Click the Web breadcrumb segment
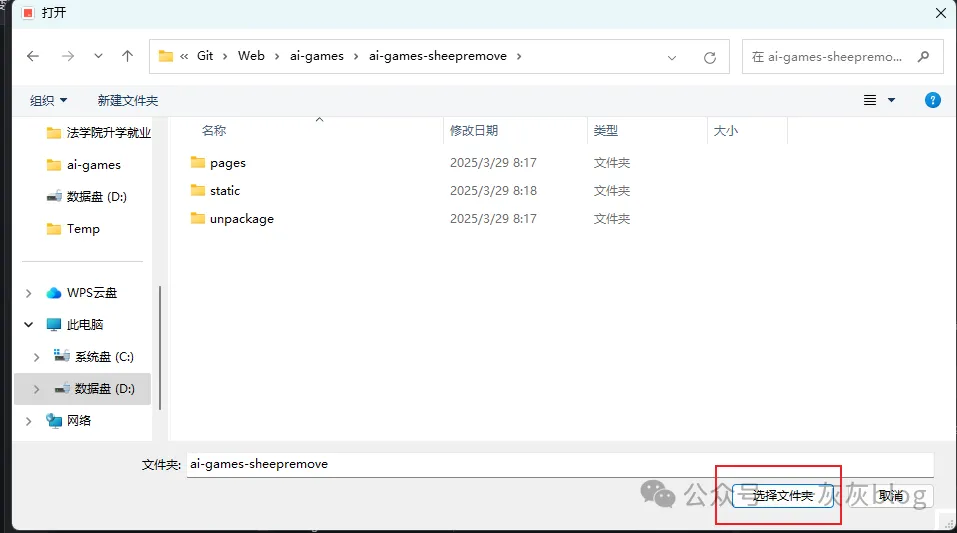Viewport: 957px width, 533px height. pyautogui.click(x=251, y=56)
